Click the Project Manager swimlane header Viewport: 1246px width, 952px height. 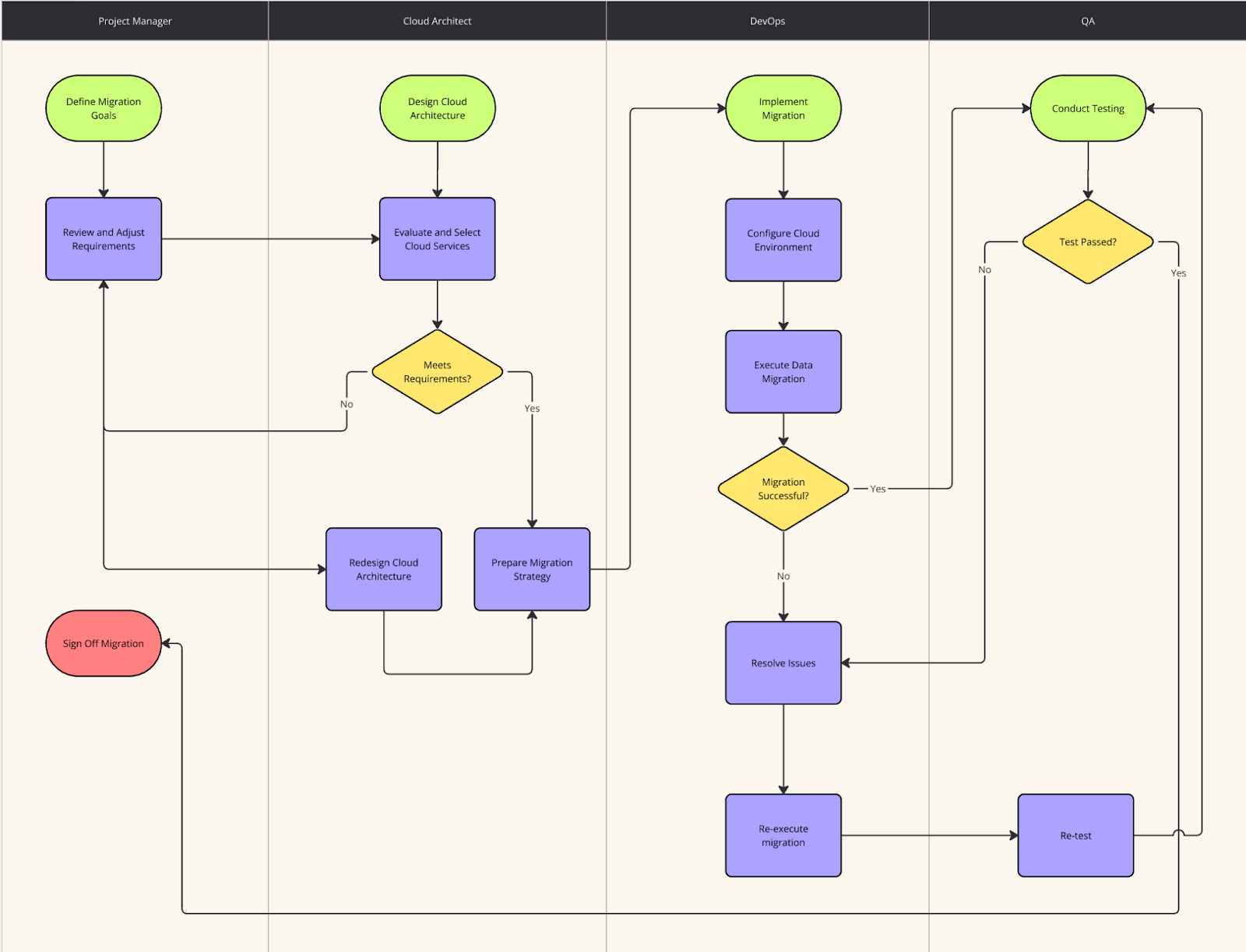click(134, 21)
